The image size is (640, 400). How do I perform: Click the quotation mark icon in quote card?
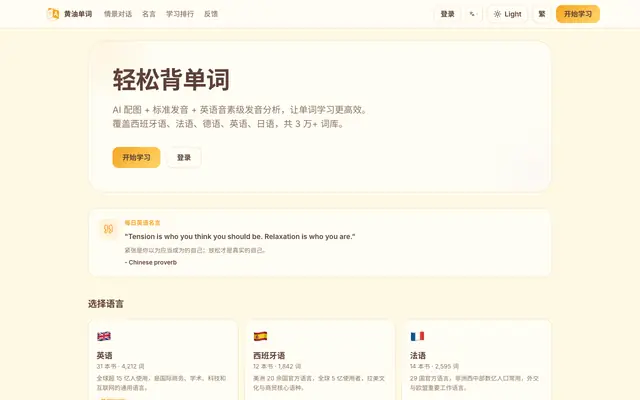(x=108, y=229)
